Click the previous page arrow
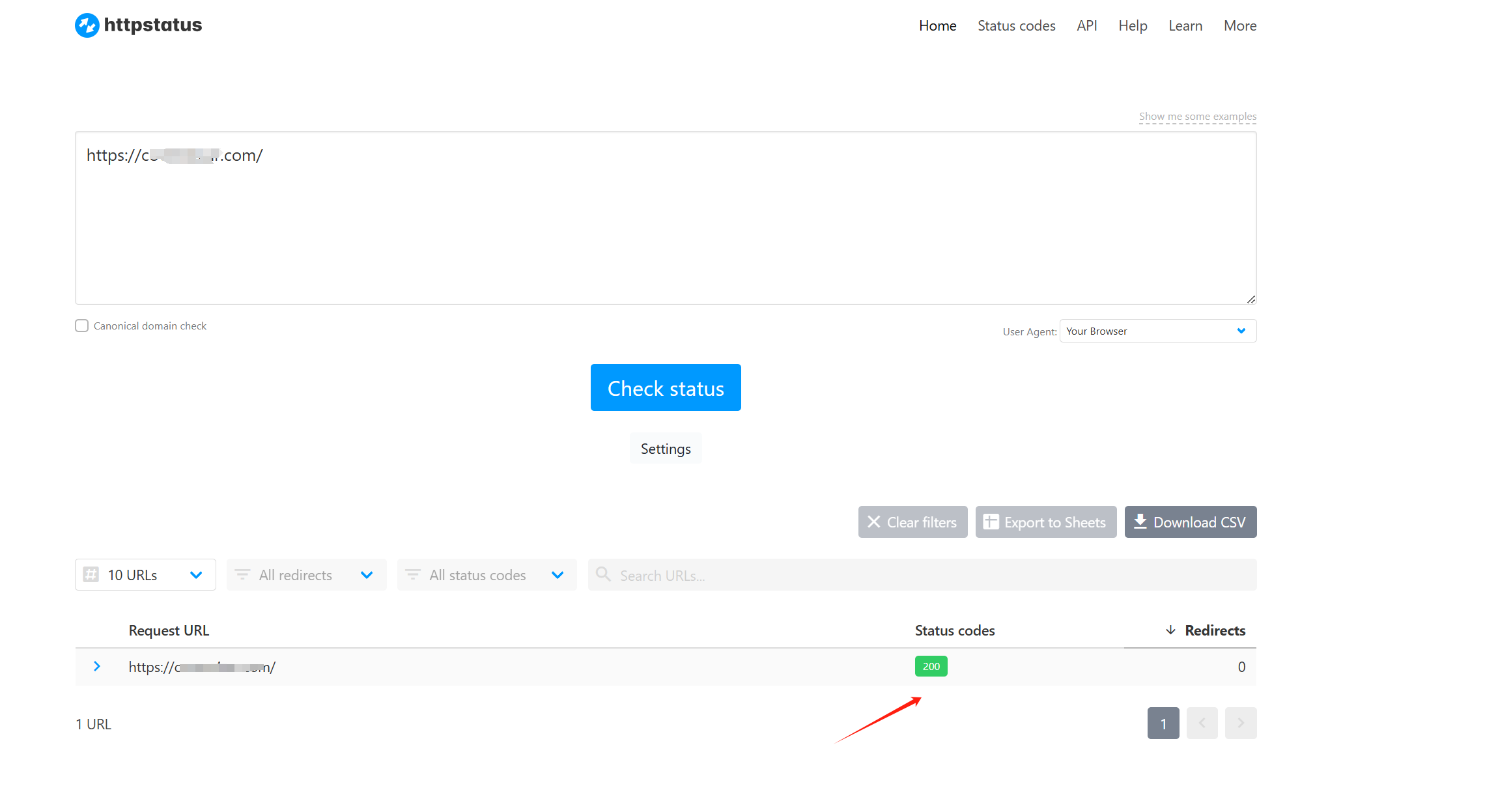Screen dimensions: 1498x812 point(1202,723)
